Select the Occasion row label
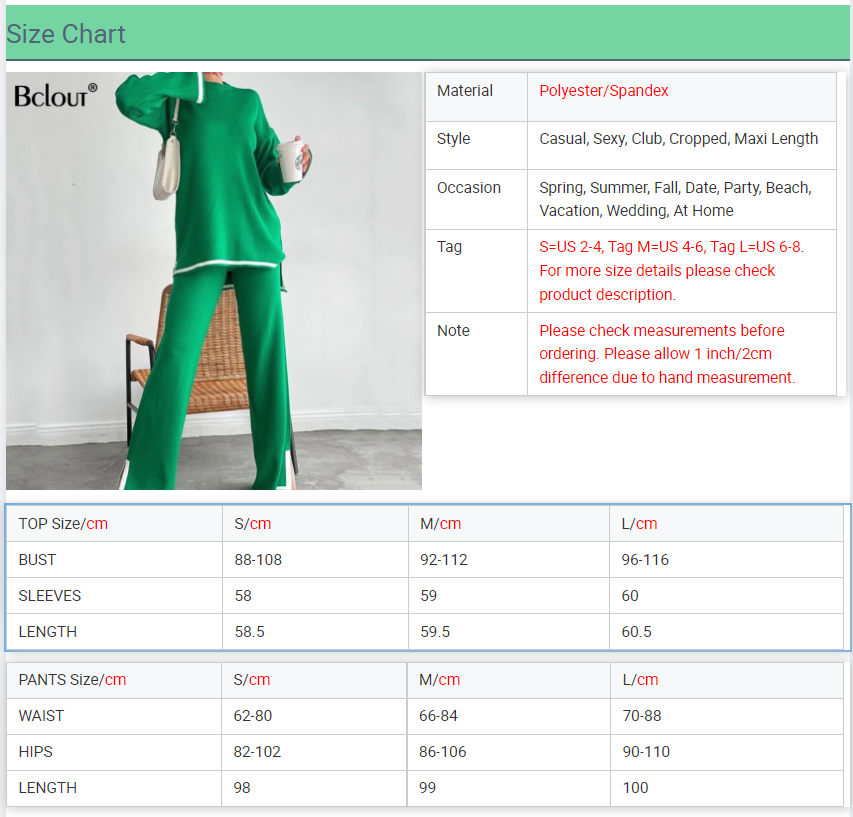Viewport: 853px width, 817px height. [x=469, y=188]
